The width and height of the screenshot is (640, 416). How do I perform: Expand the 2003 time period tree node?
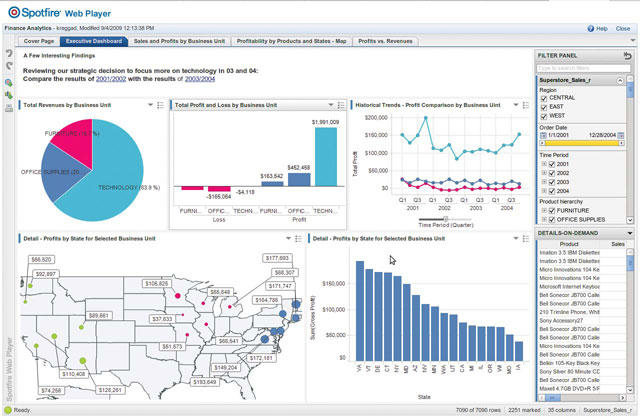point(544,182)
